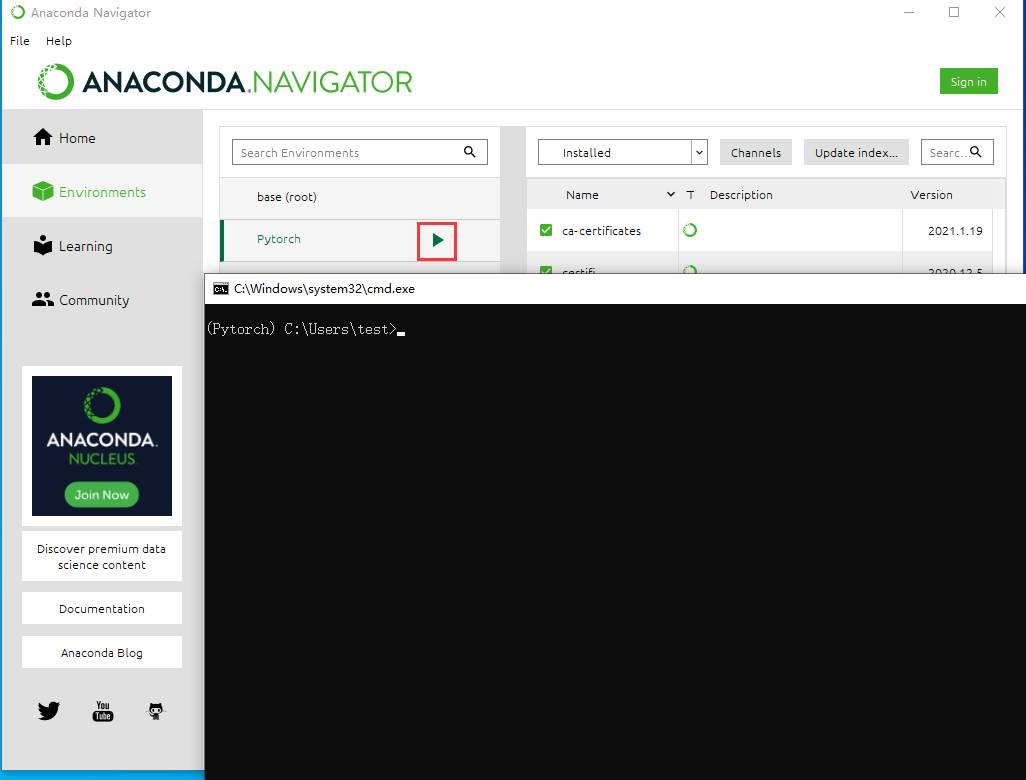
Task: Click the Version column header
Action: tap(931, 195)
